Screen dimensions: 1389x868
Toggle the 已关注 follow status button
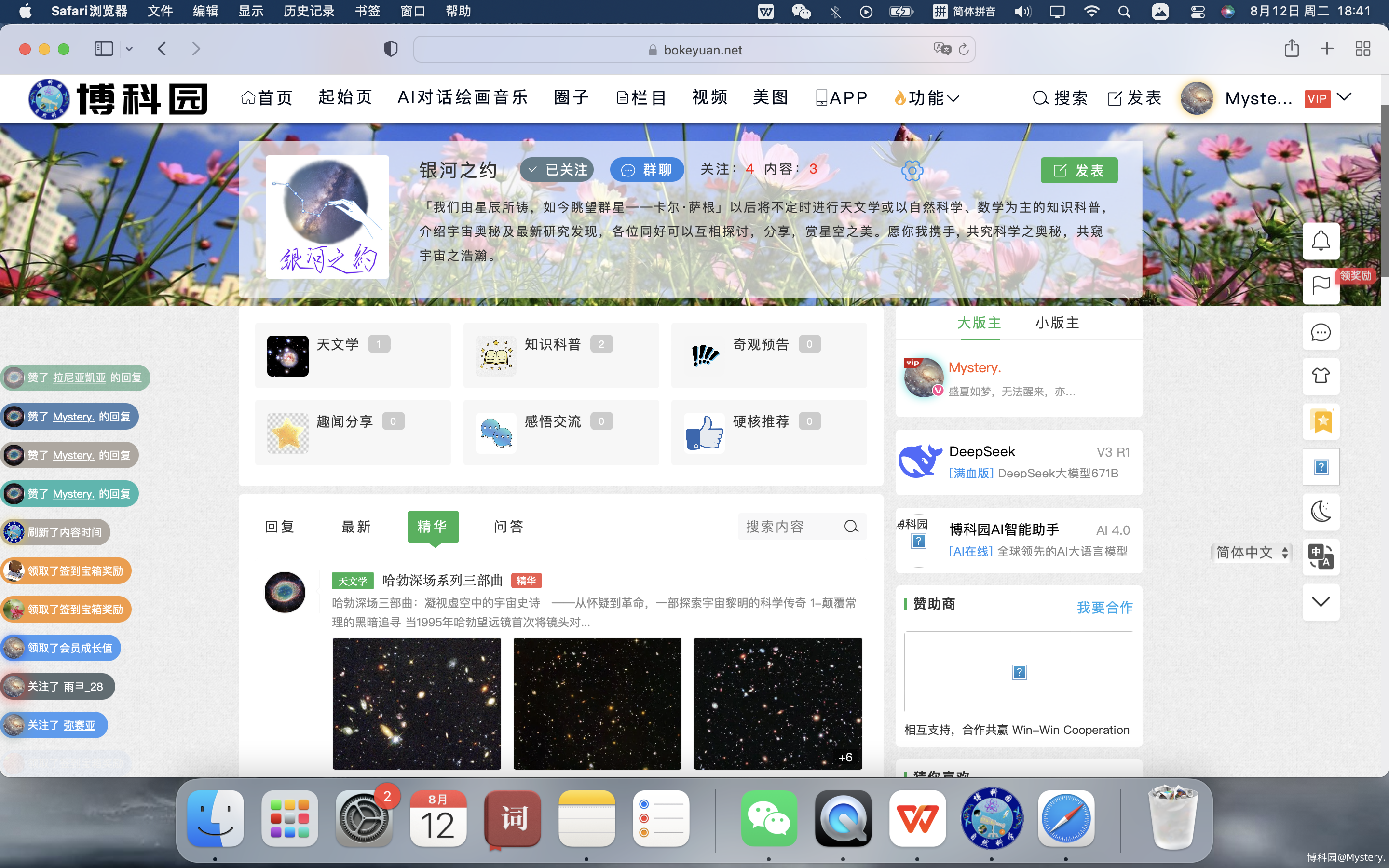[x=557, y=170]
